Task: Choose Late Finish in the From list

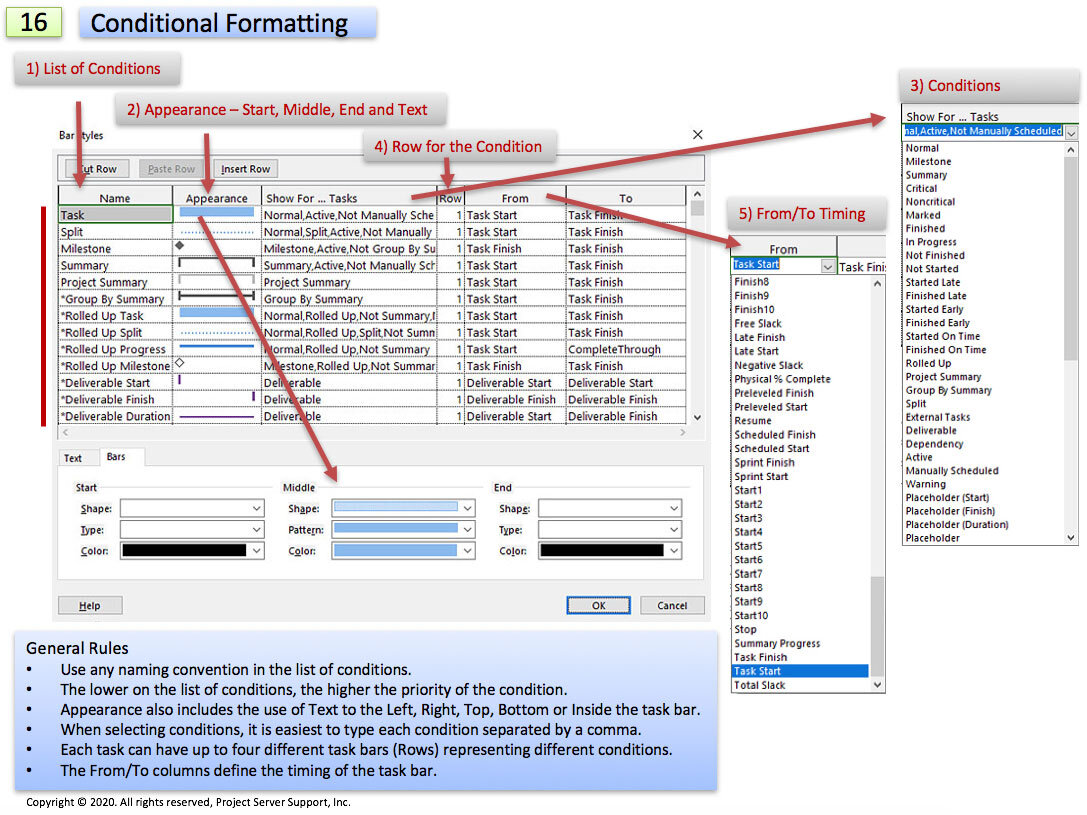Action: click(x=759, y=338)
